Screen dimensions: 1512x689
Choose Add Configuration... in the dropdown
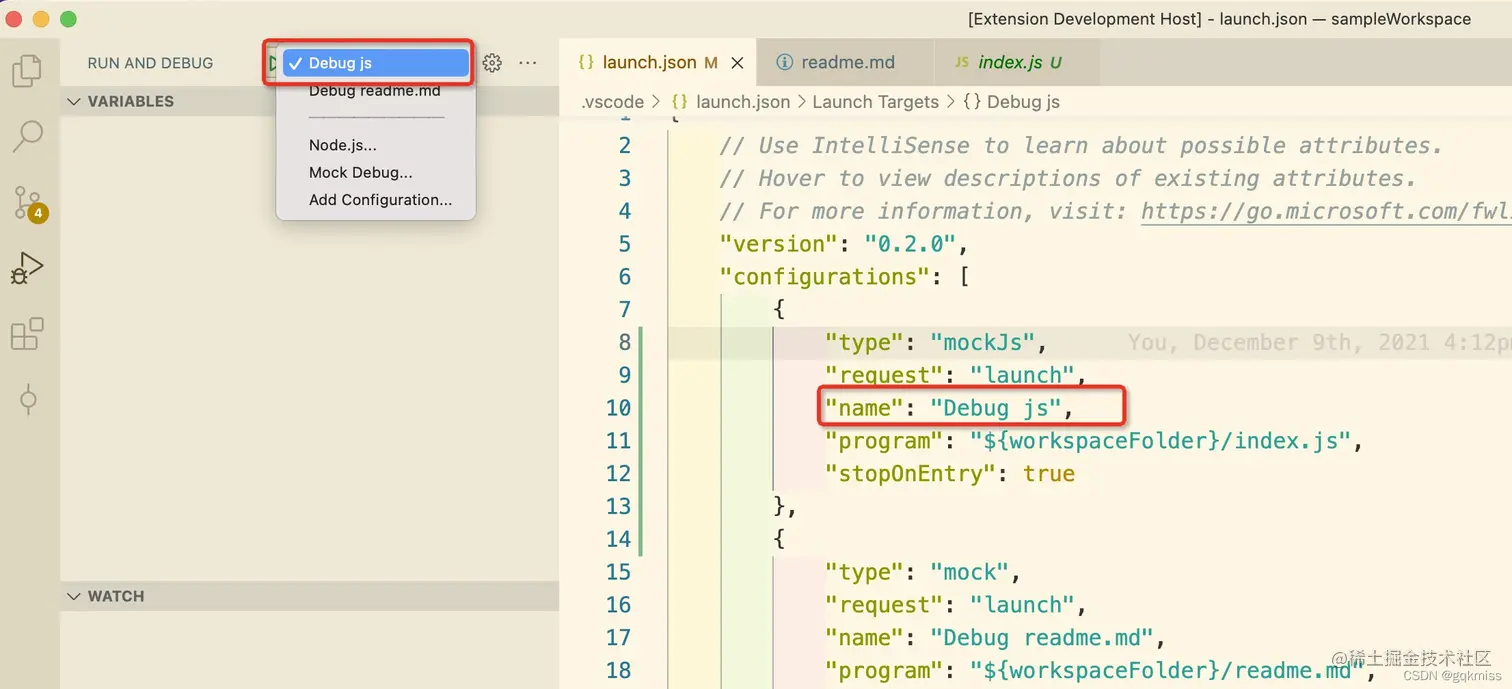point(381,200)
